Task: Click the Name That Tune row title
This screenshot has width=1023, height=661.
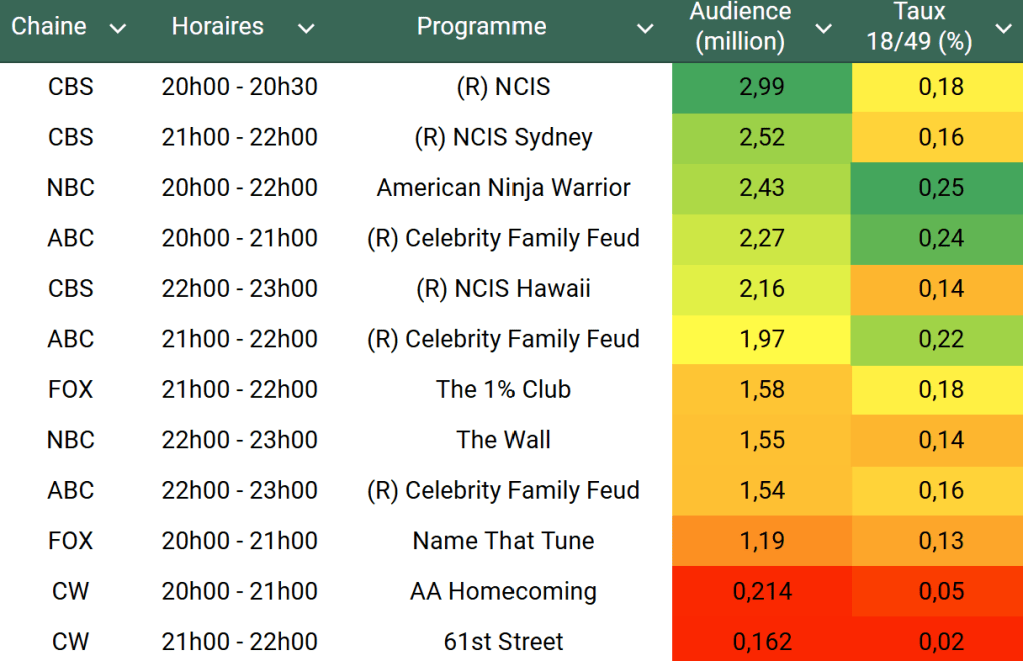Action: tap(503, 541)
